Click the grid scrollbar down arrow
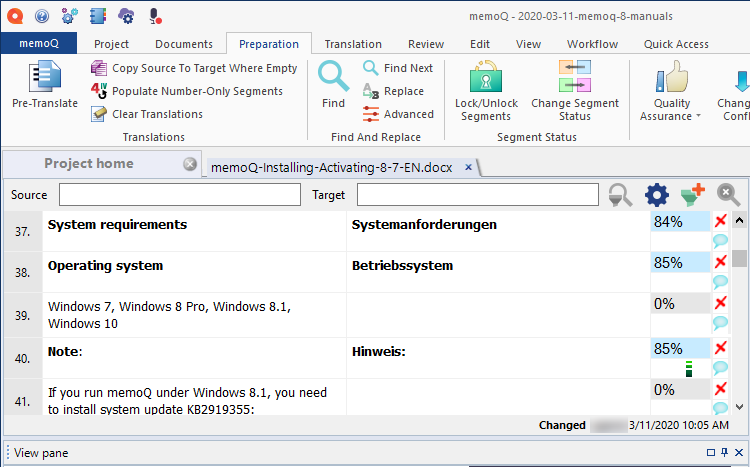750x467 pixels. click(739, 407)
